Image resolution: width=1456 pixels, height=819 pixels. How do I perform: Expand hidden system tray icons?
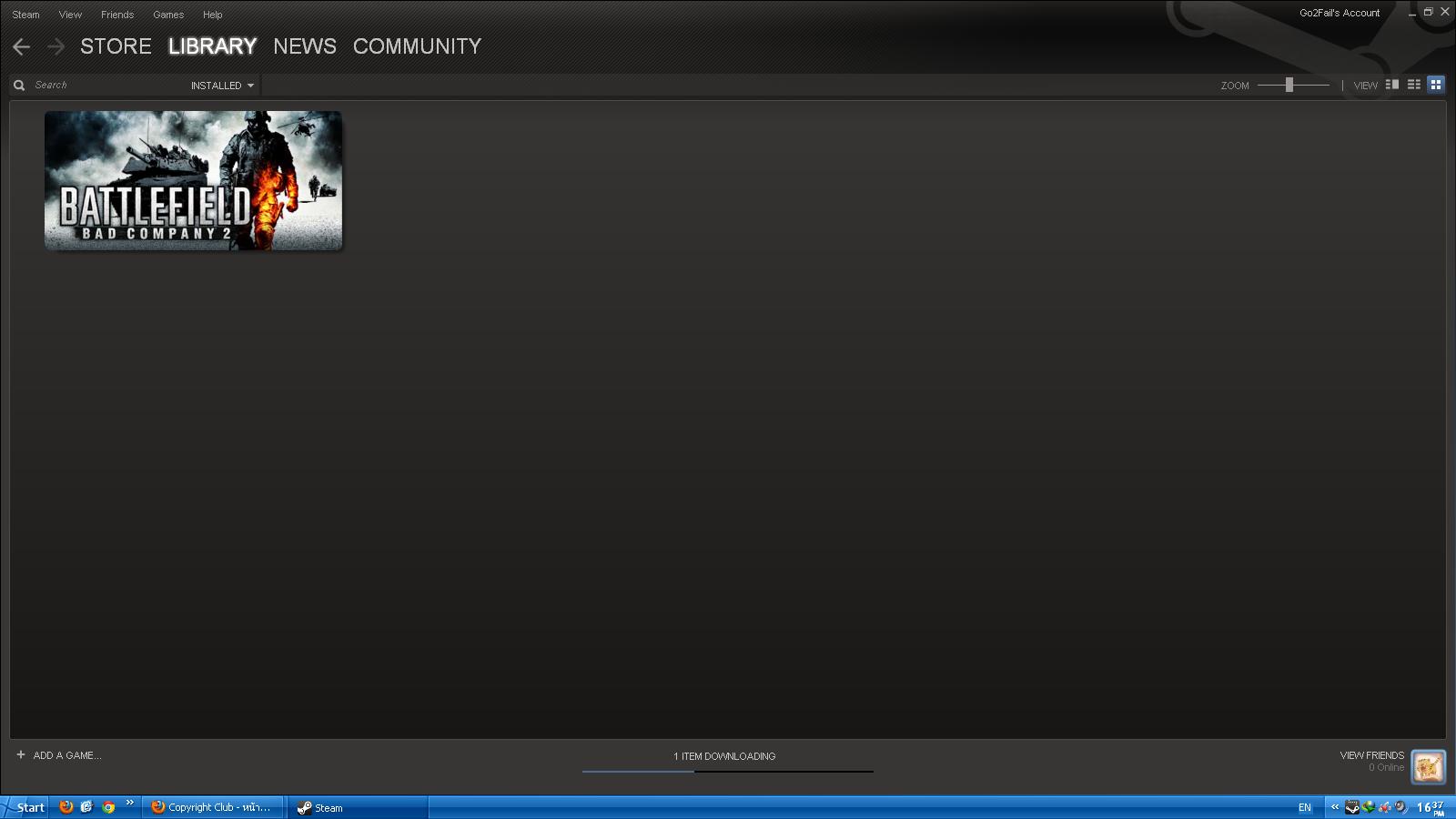[1335, 807]
